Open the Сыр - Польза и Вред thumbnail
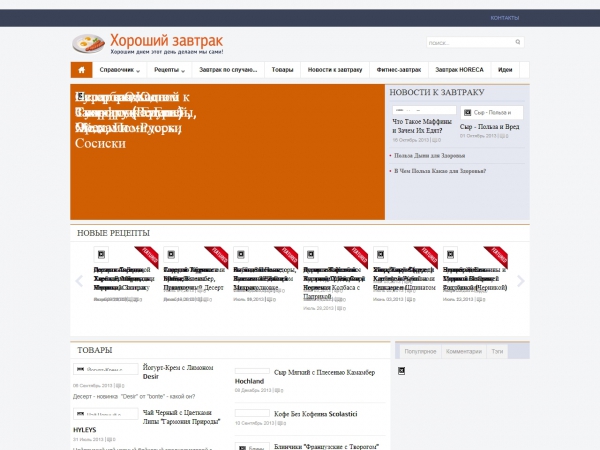 pyautogui.click(x=492, y=112)
